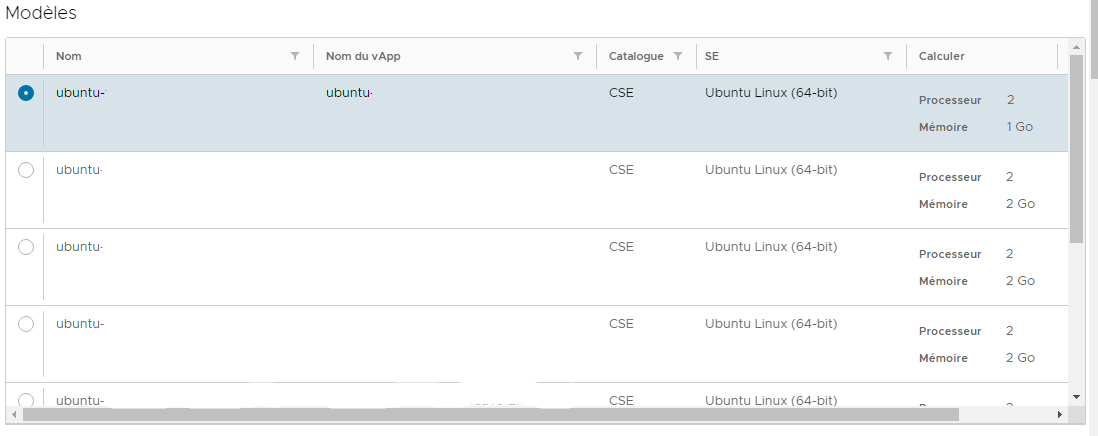Click the Catalogue column header label
This screenshot has width=1098, height=436.
click(636, 56)
